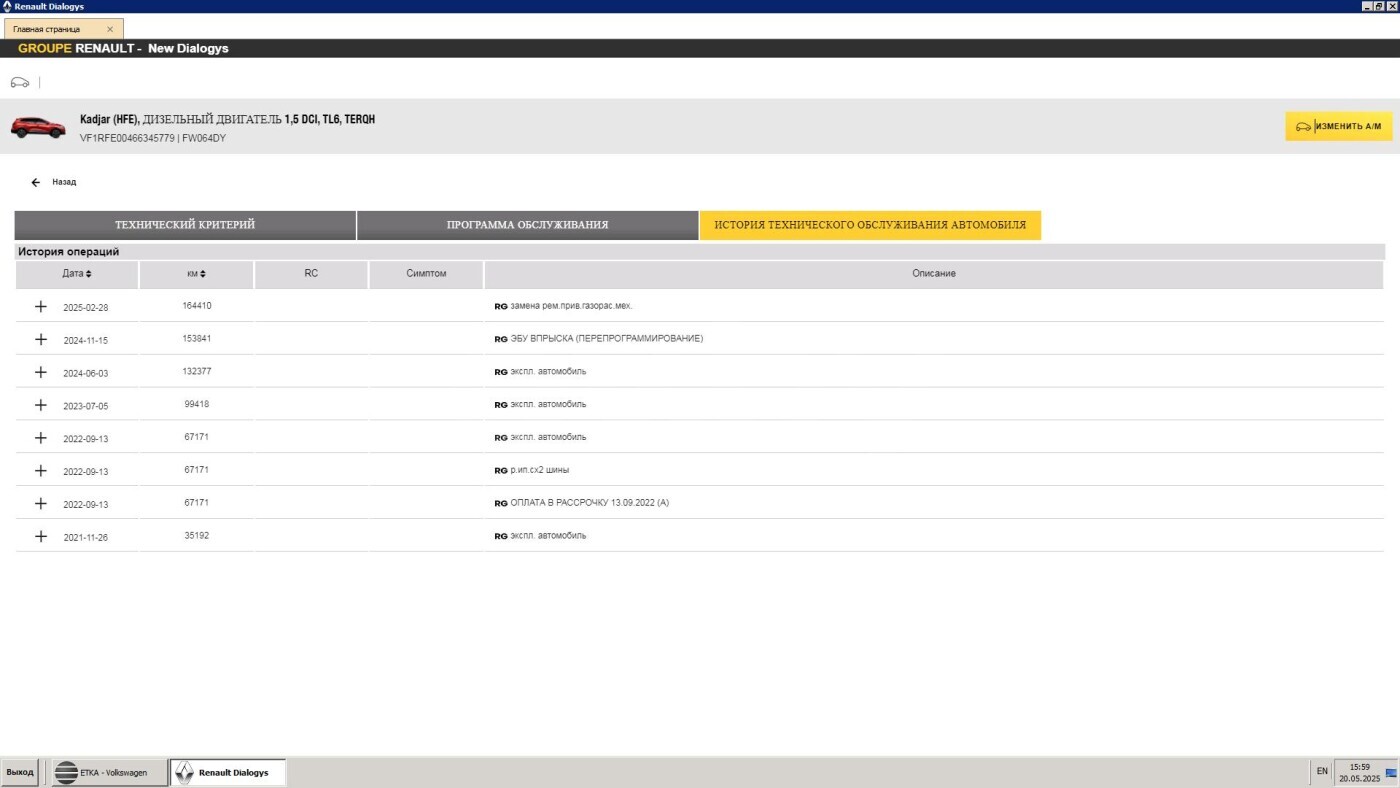Click the RC column header

[311, 274]
